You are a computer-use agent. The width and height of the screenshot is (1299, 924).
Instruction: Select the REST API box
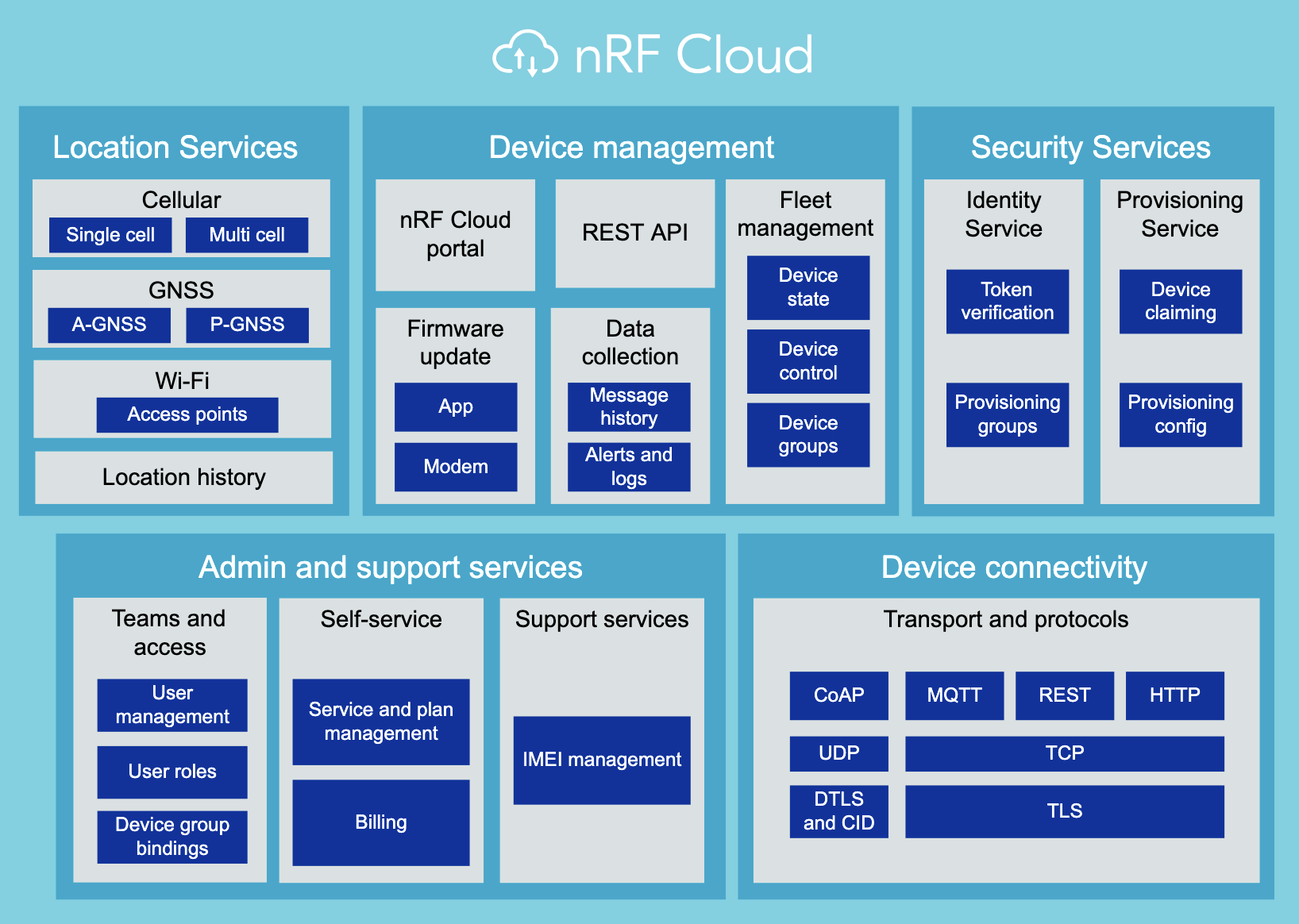[x=634, y=233]
